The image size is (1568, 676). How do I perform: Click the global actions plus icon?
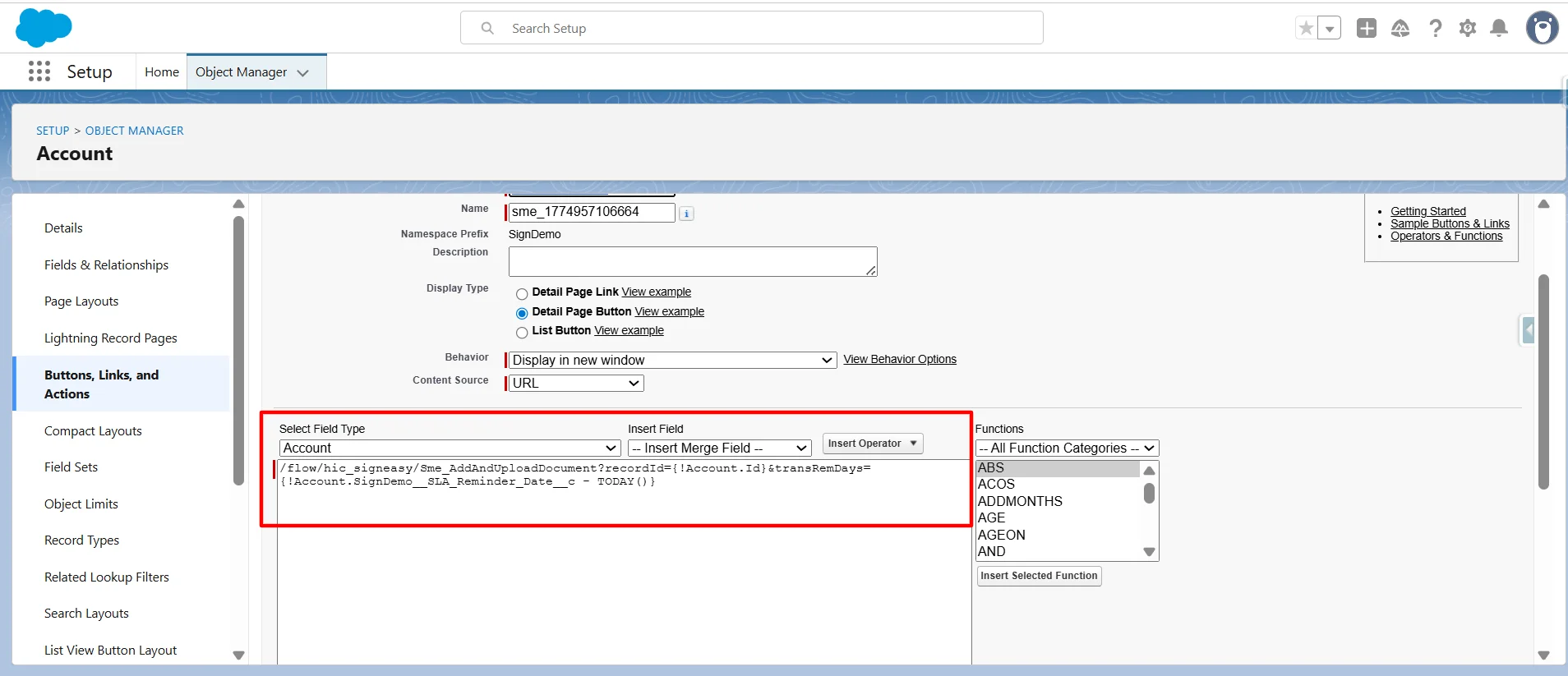pyautogui.click(x=1366, y=28)
